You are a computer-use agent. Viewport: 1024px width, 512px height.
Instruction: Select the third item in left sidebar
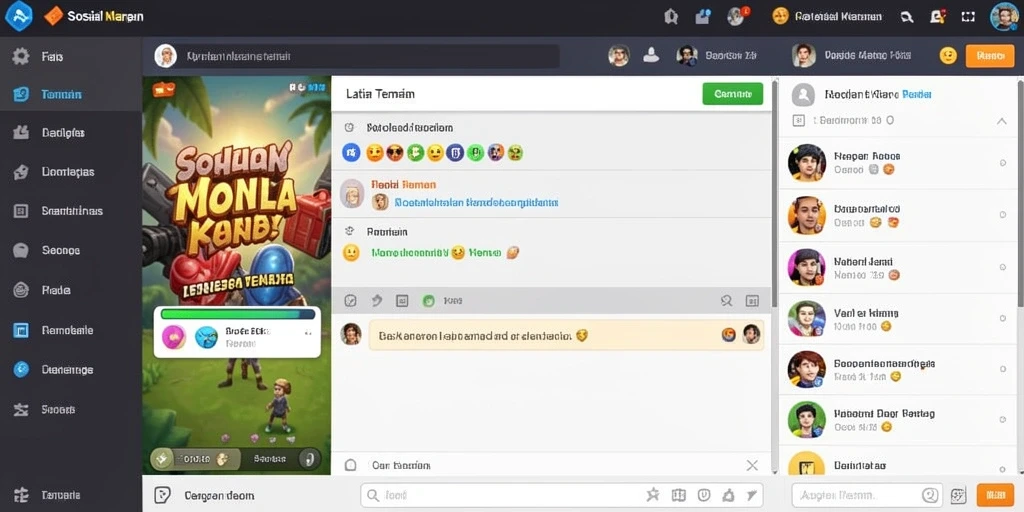coord(71,133)
